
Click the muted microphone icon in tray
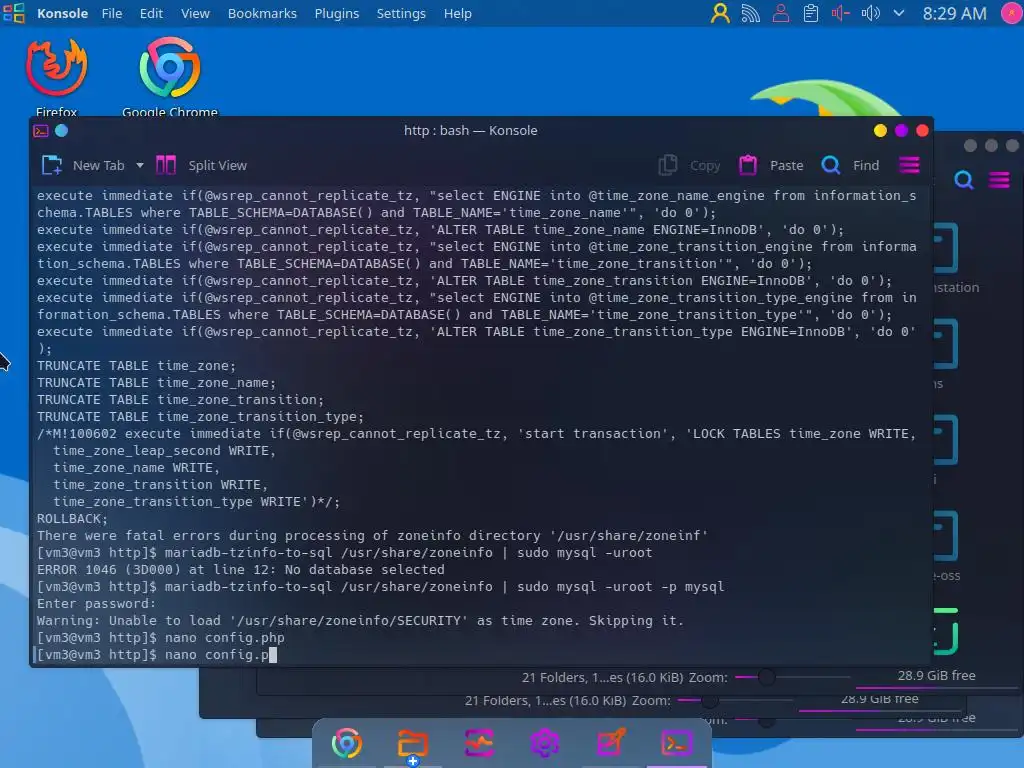[x=840, y=13]
